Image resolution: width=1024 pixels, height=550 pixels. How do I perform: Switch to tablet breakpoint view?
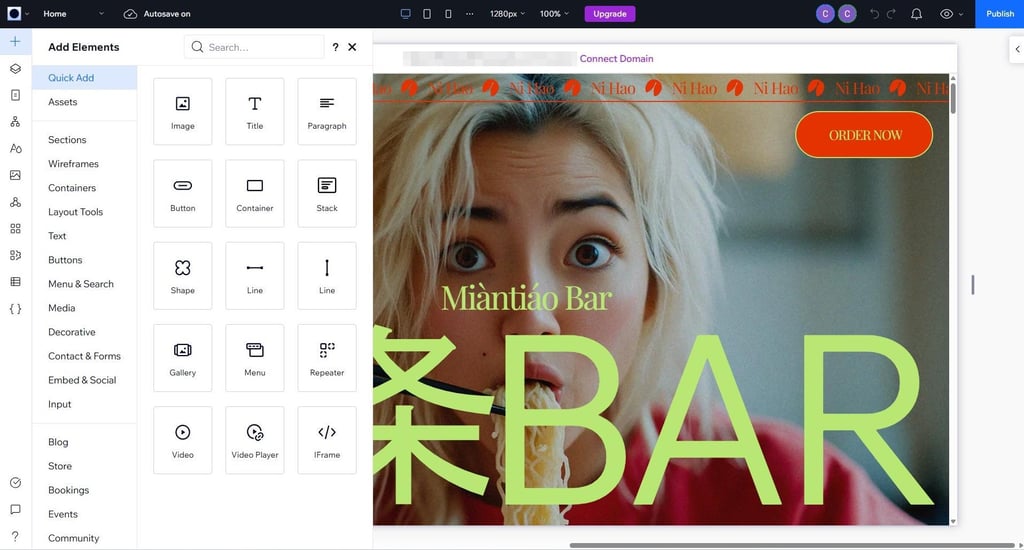pos(427,14)
